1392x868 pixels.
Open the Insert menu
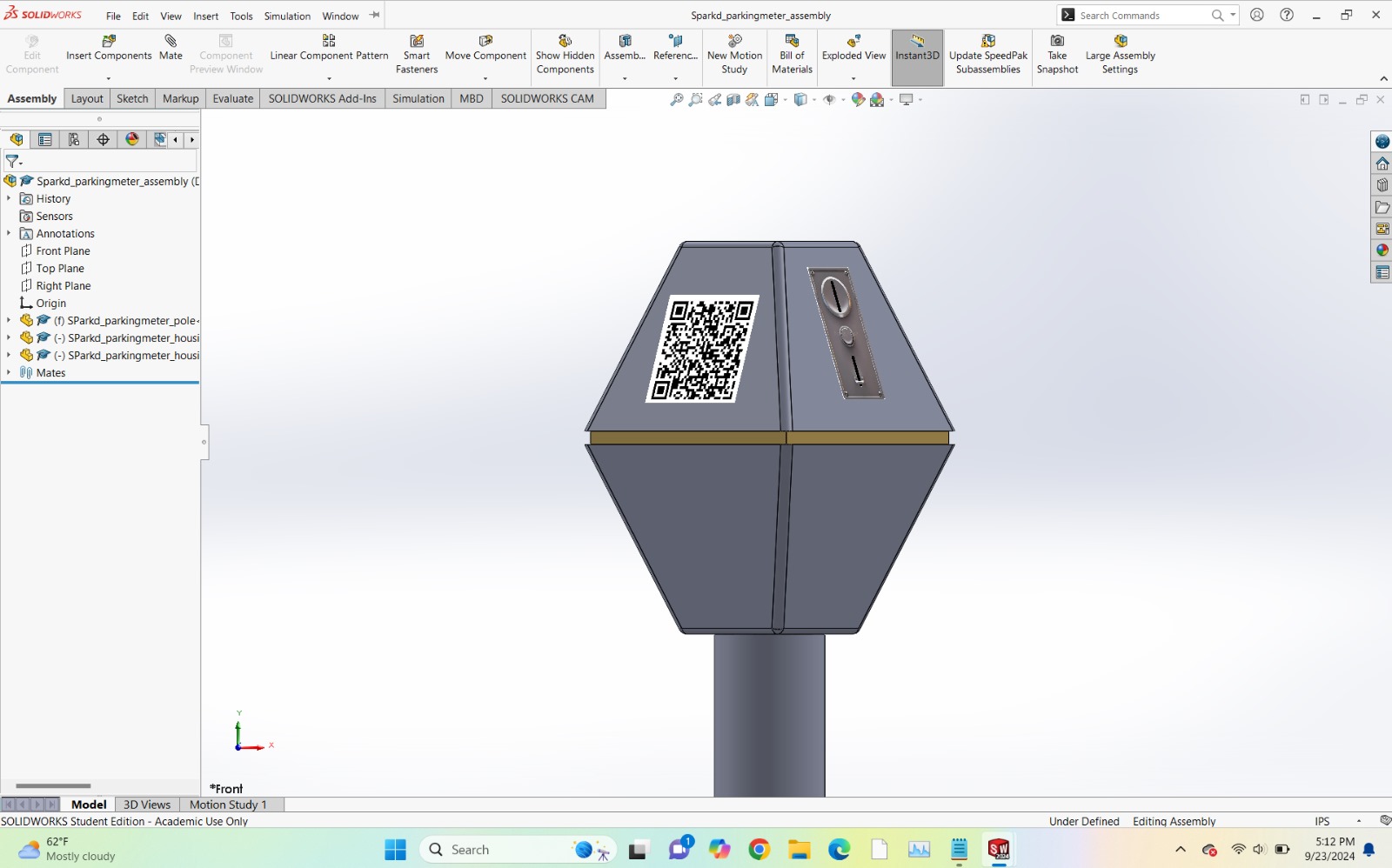click(205, 16)
